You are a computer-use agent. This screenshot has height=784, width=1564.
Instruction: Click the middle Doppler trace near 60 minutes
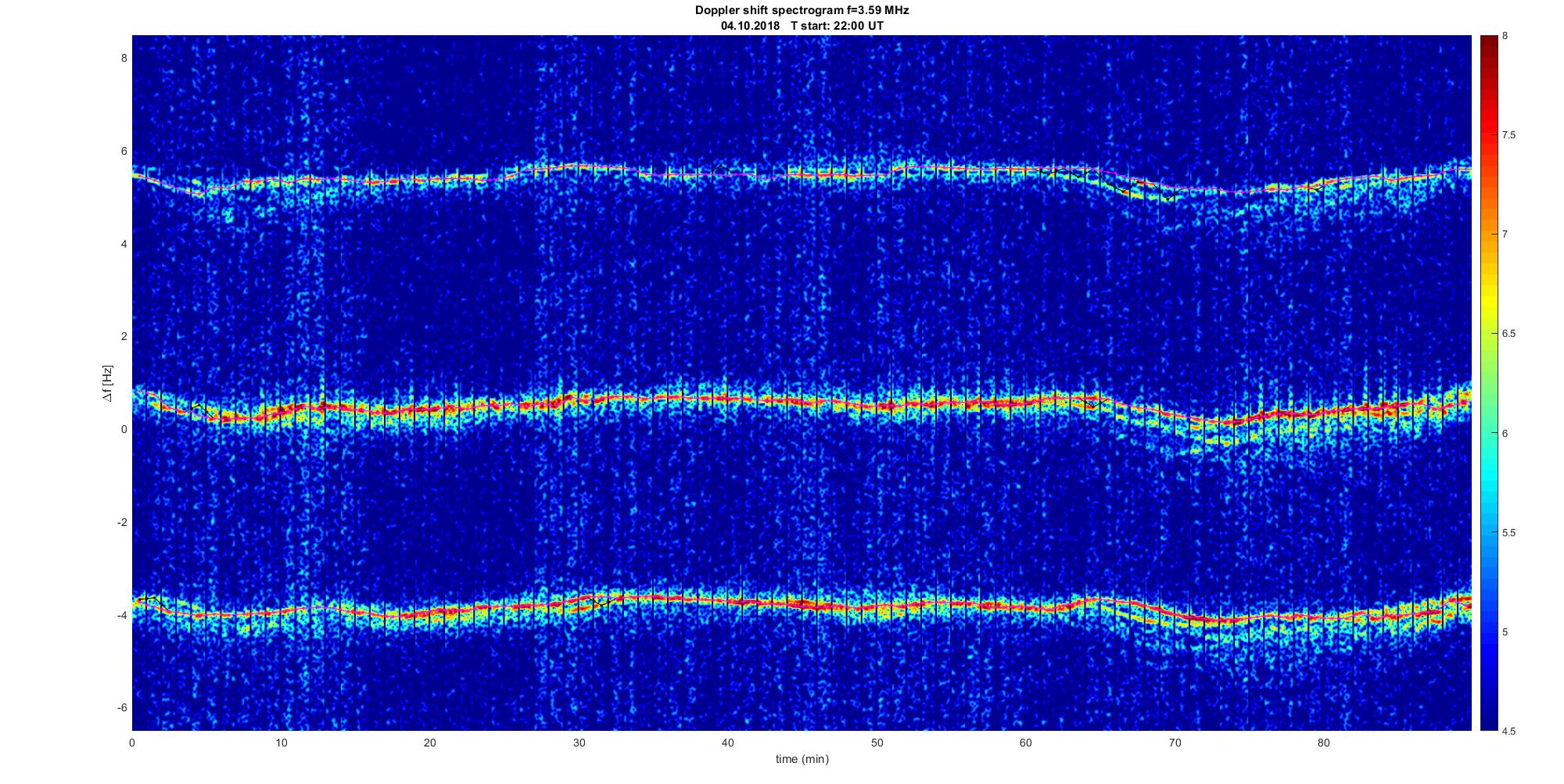[1025, 403]
